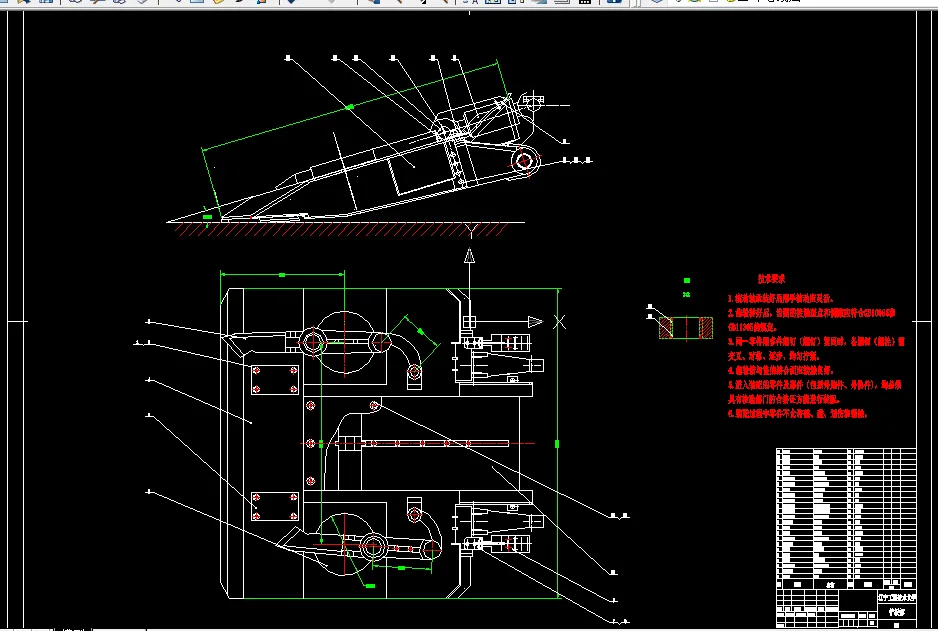Click the green grip on the lower horizontal dimension near the bottom arm
This screenshot has height=631, width=938.
point(401,568)
